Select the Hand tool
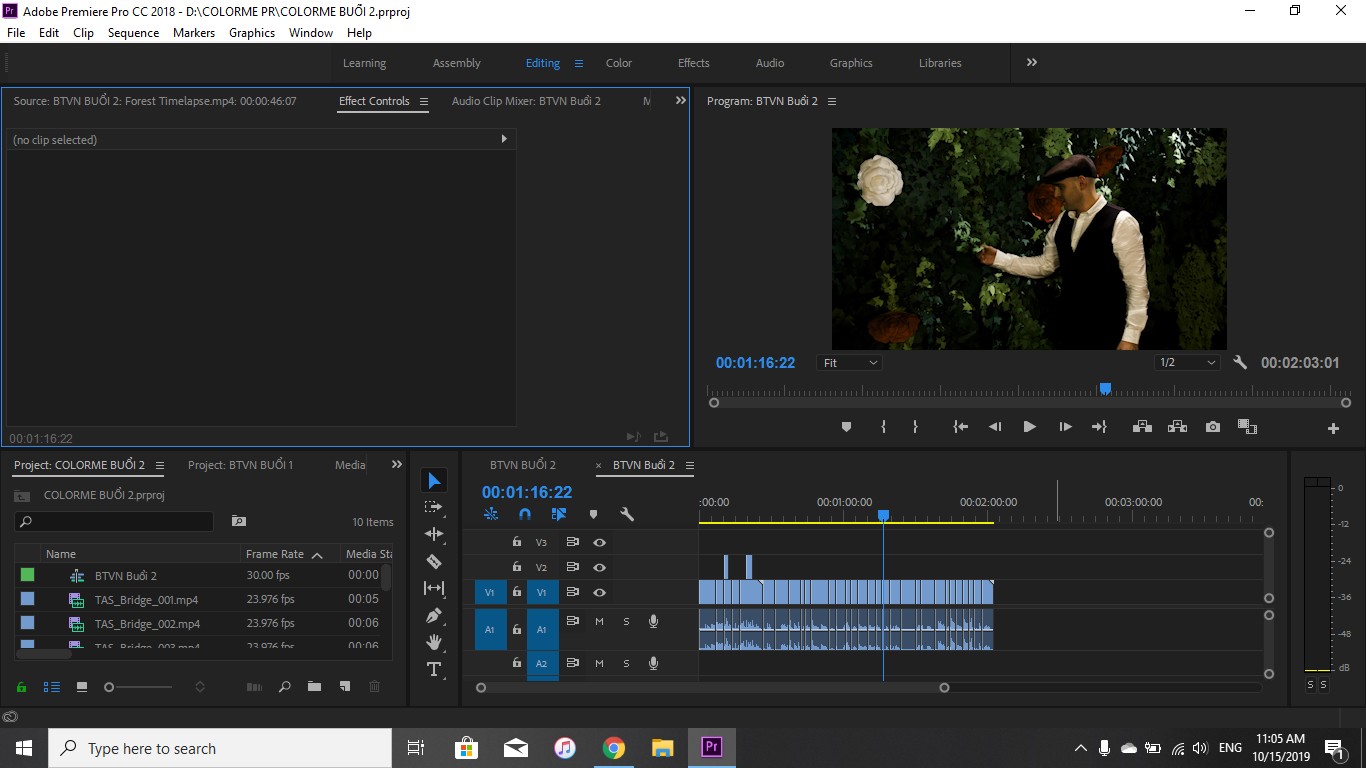 pos(434,642)
